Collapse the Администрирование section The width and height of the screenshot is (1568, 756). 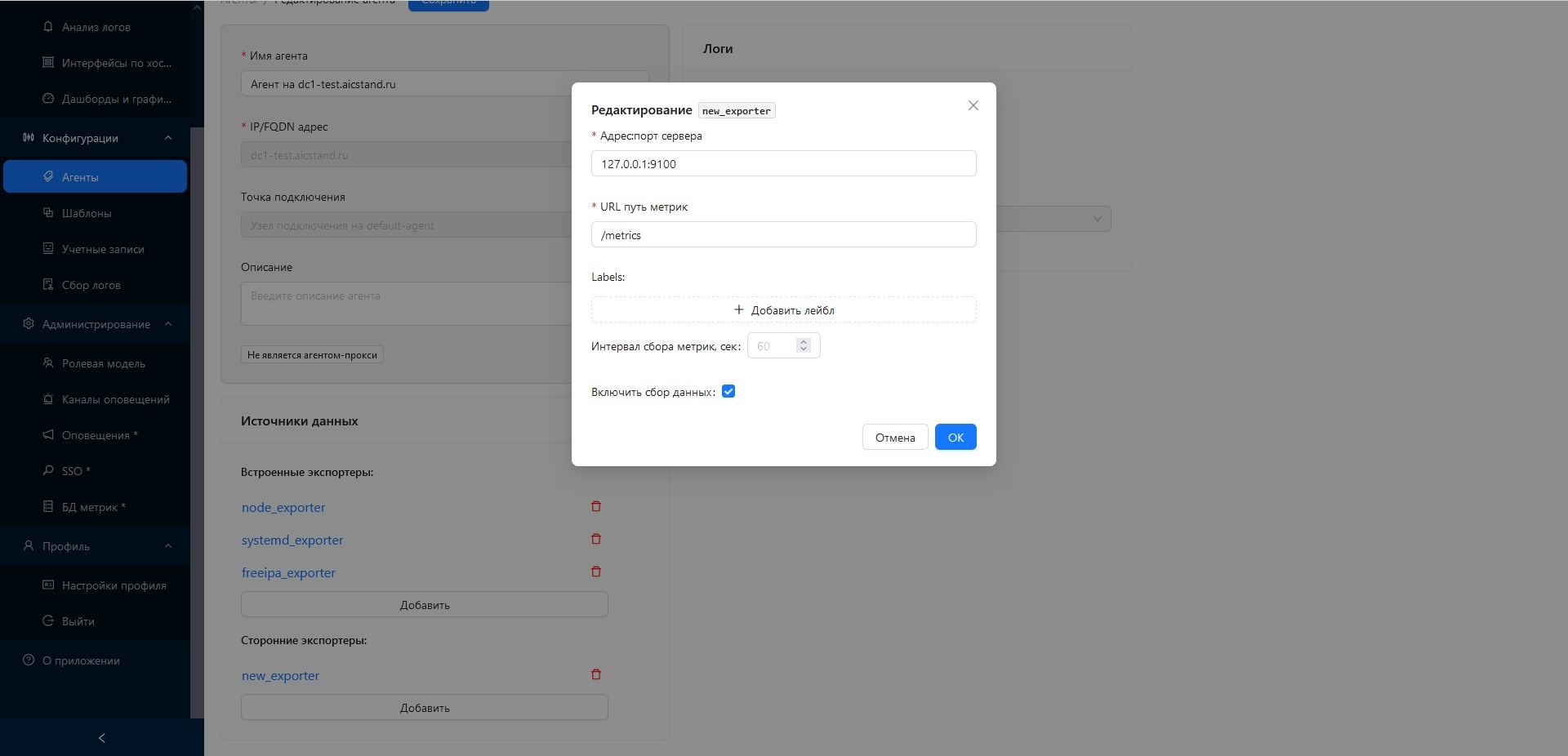tap(168, 324)
